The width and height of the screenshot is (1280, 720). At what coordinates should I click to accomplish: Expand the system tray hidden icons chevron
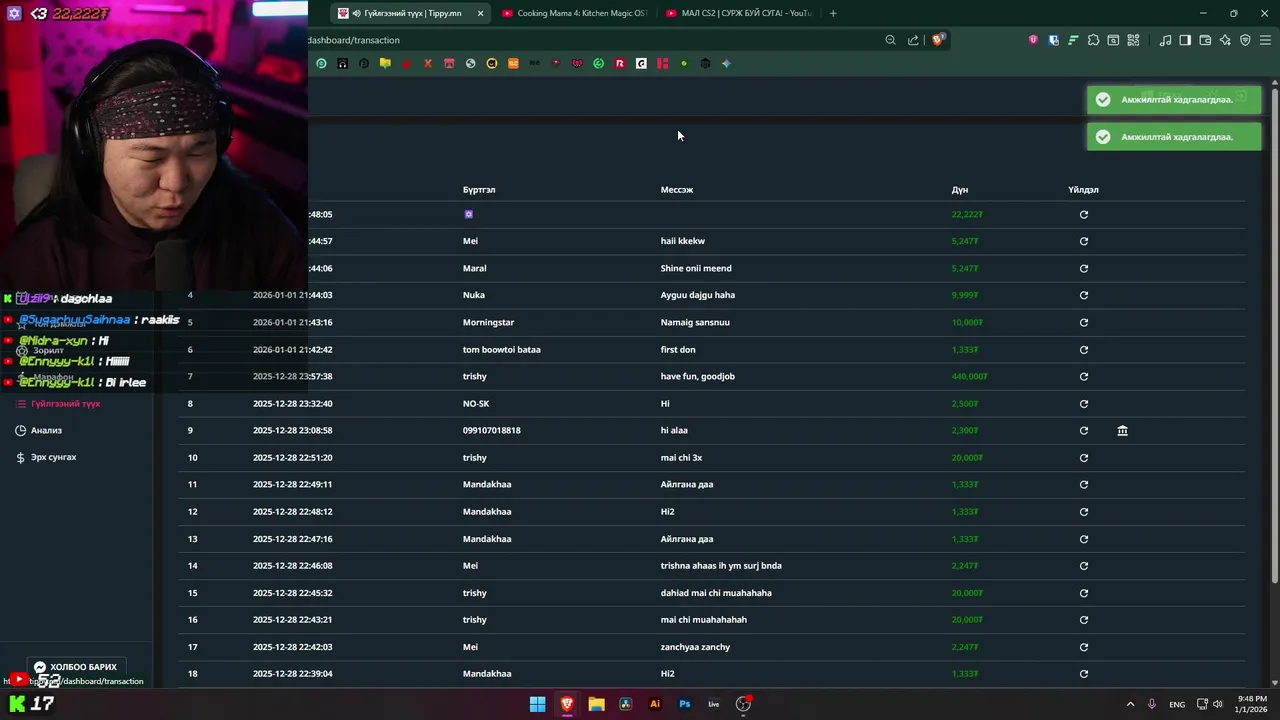tap(1130, 704)
